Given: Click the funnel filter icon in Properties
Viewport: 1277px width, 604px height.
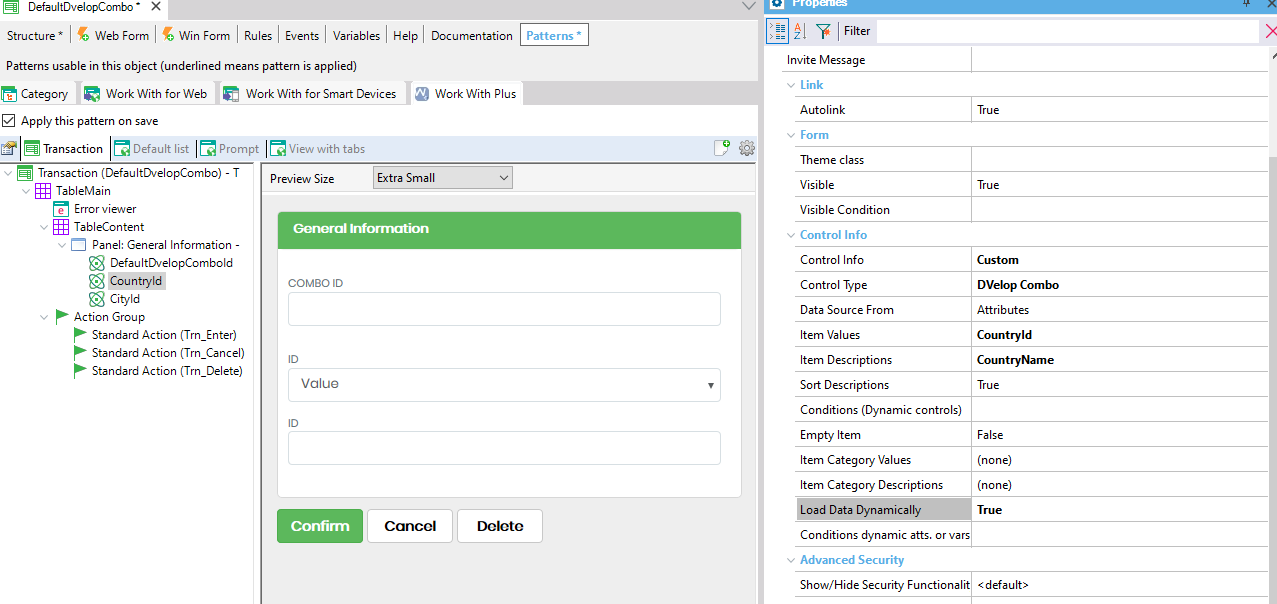Looking at the screenshot, I should coord(822,31).
